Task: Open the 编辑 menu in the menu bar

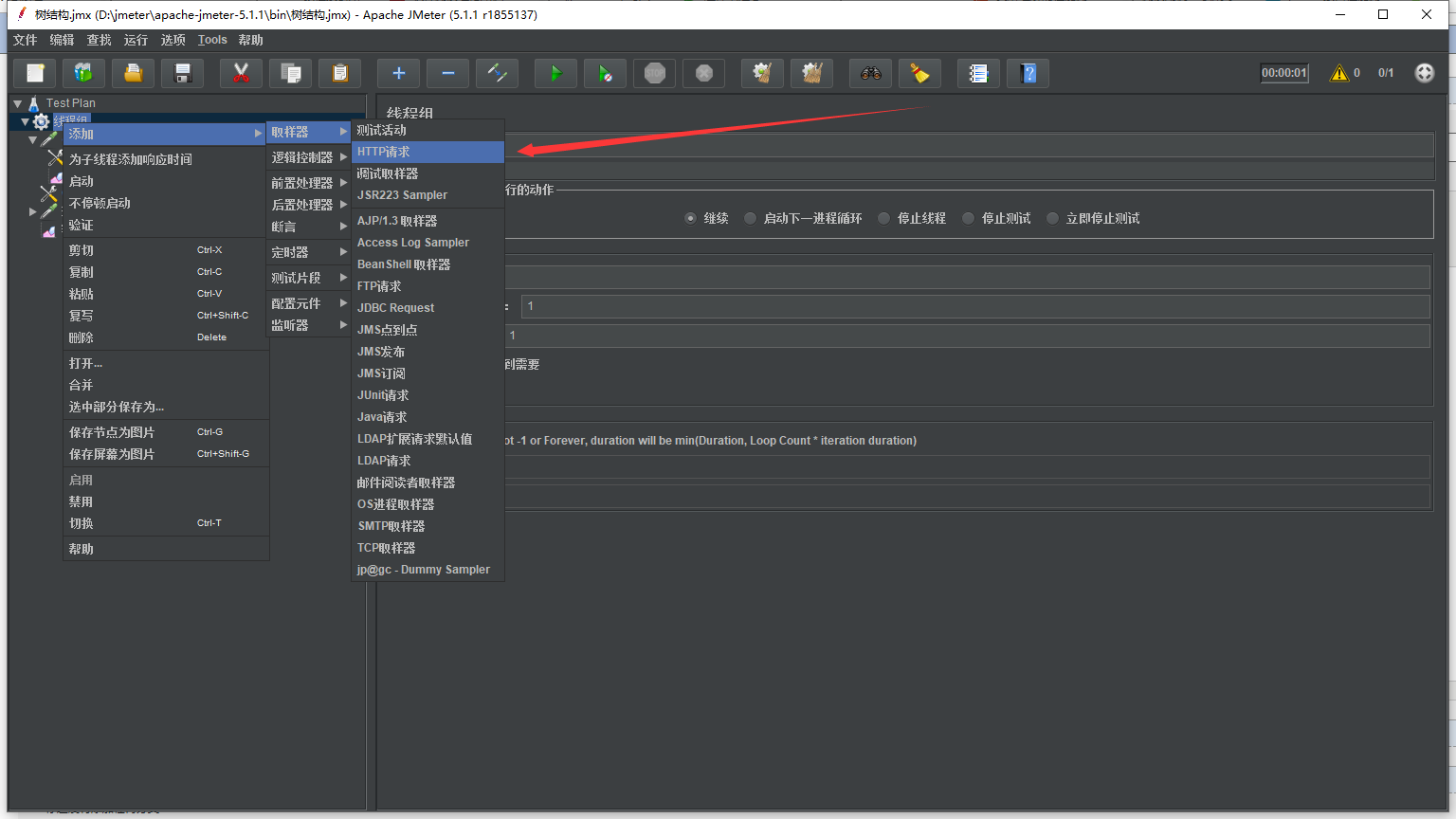Action: (62, 40)
